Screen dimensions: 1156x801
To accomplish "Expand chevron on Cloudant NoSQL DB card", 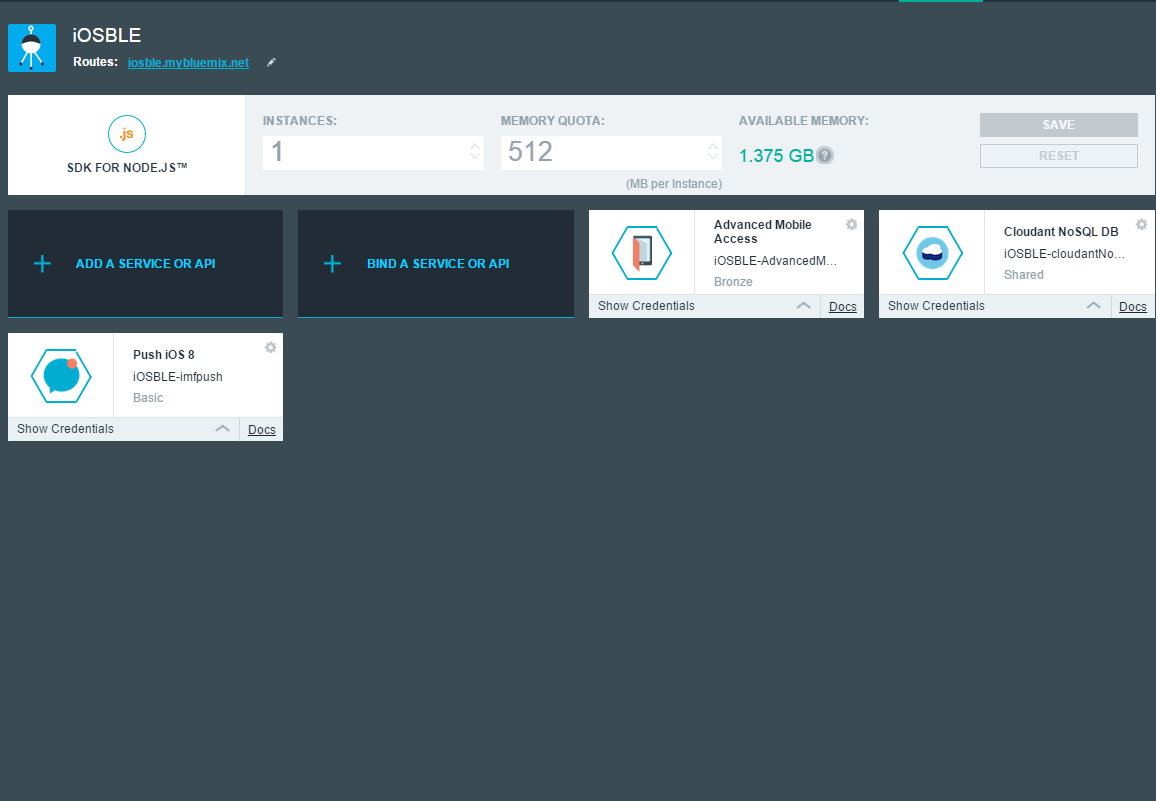I will [x=1093, y=305].
